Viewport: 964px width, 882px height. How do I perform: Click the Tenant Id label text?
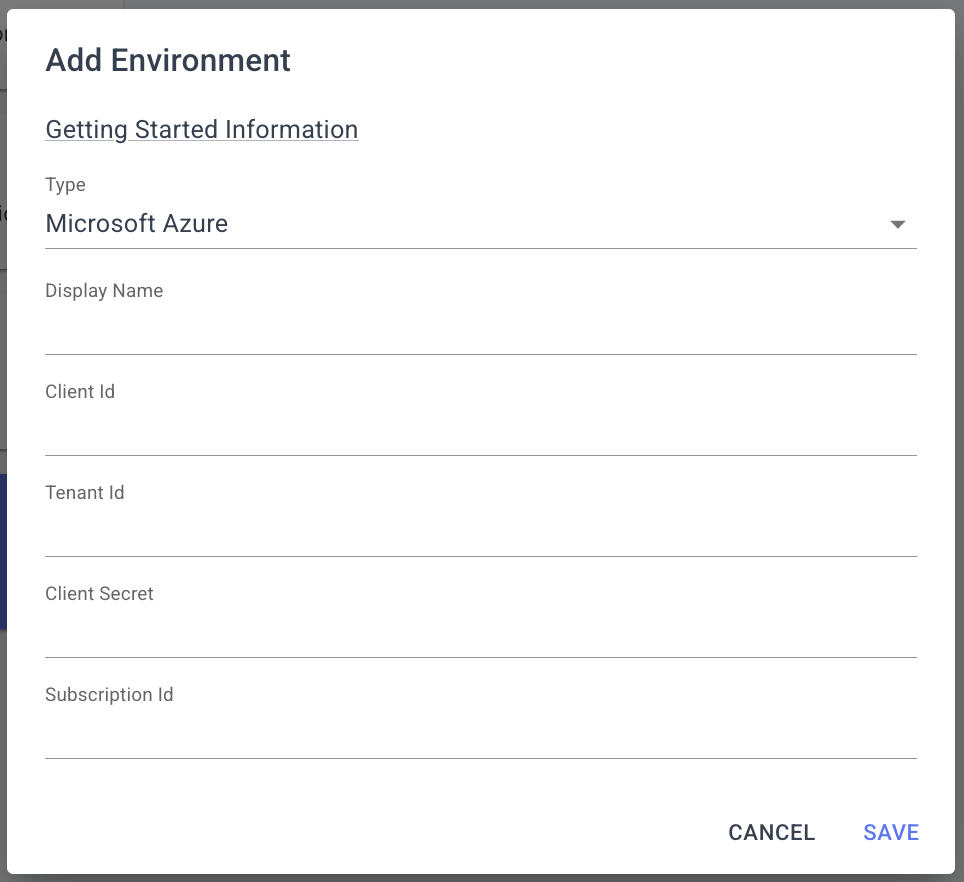click(x=85, y=492)
